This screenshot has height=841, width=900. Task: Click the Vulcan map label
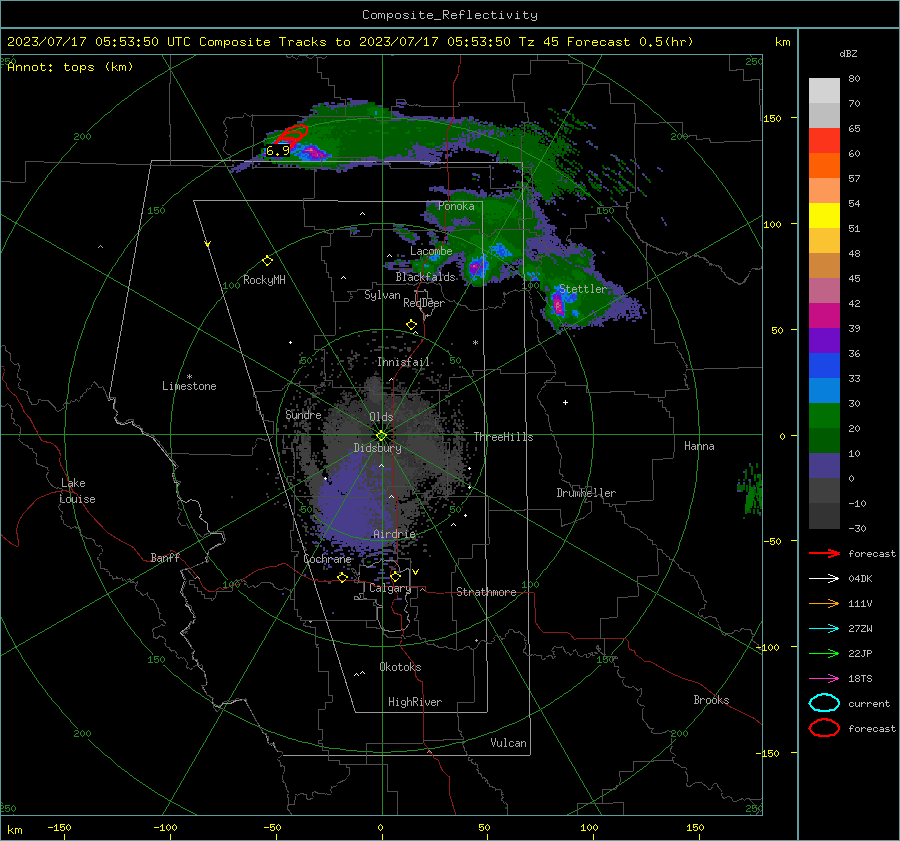[x=508, y=743]
